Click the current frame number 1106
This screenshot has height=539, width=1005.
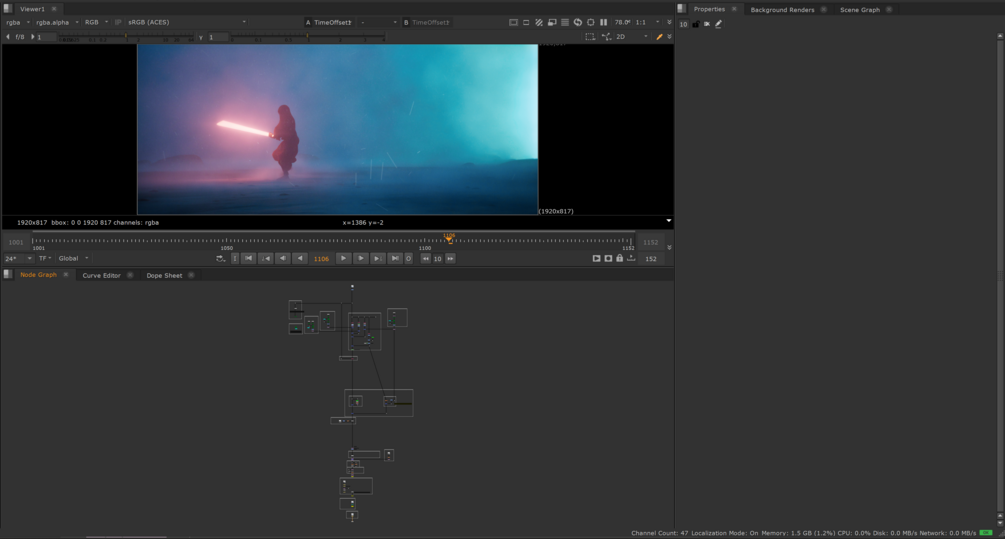[x=321, y=259]
